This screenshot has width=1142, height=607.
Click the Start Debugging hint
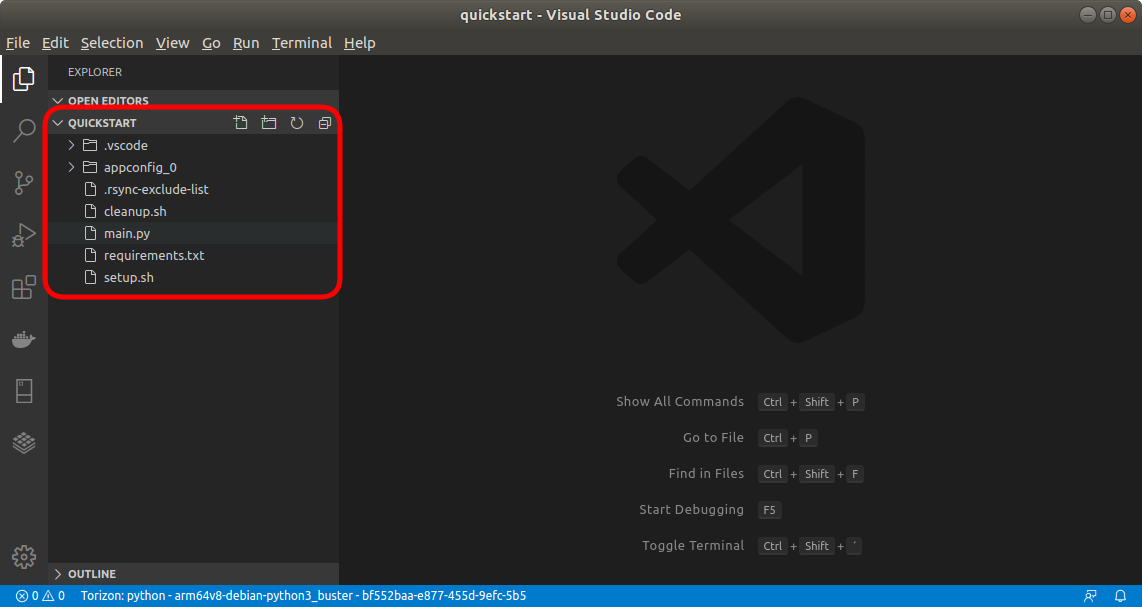coord(691,509)
